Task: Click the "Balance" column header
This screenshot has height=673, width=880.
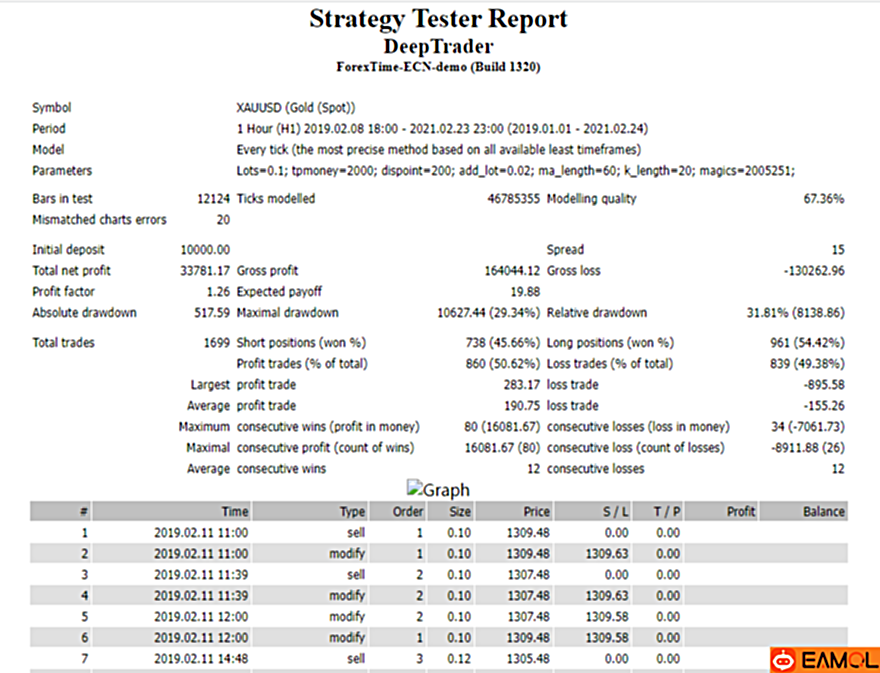Action: pos(804,512)
